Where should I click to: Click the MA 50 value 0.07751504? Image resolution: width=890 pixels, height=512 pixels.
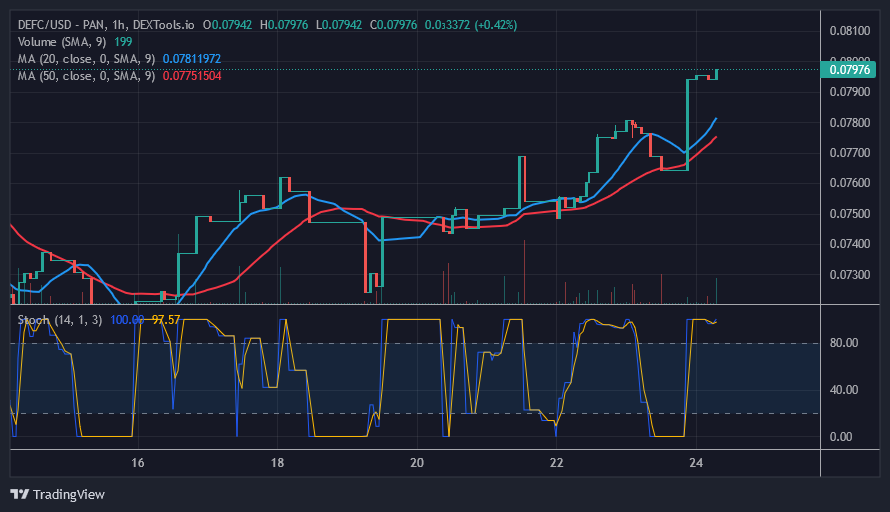(x=192, y=76)
